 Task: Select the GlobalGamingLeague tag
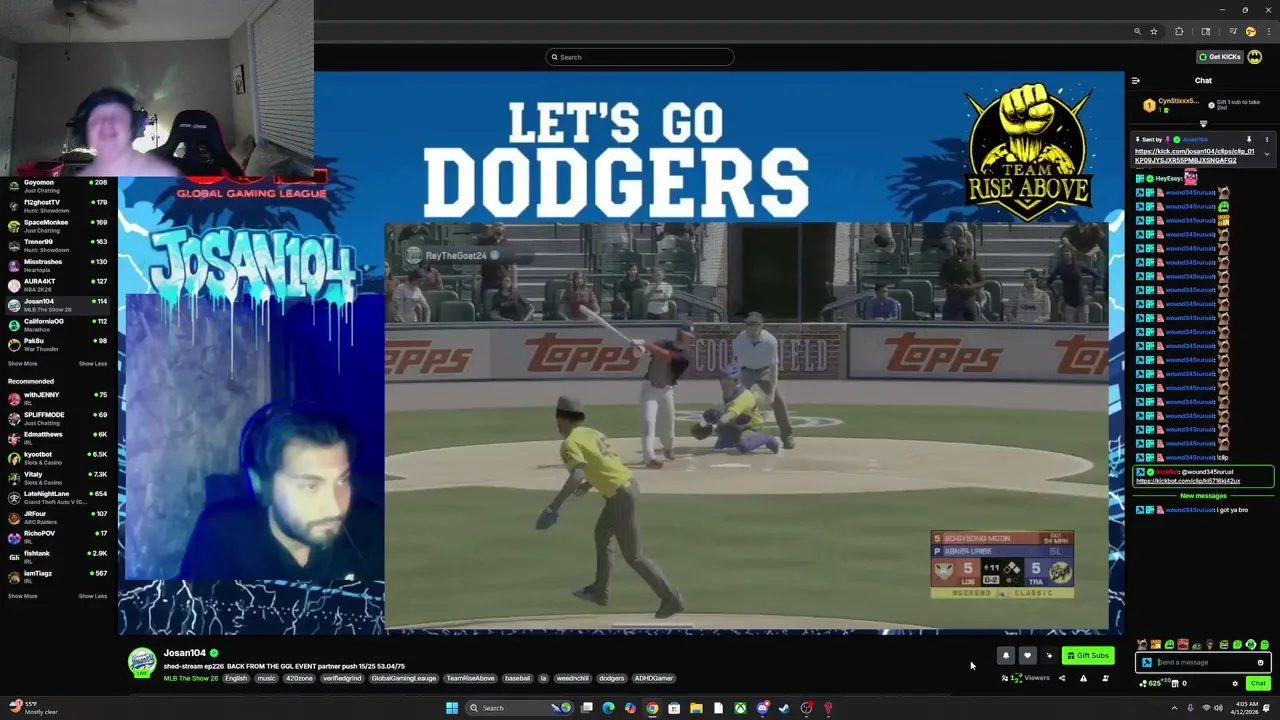(x=404, y=678)
